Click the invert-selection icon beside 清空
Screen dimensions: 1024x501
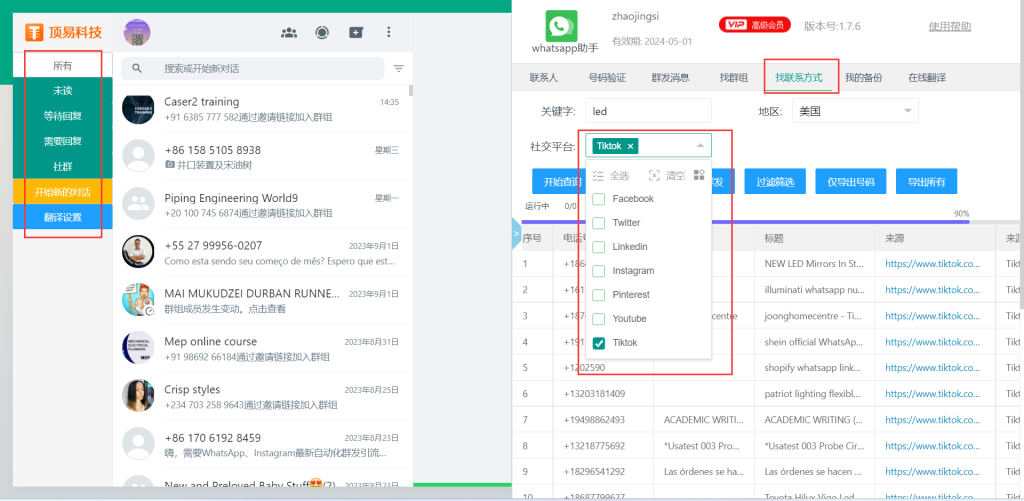699,176
